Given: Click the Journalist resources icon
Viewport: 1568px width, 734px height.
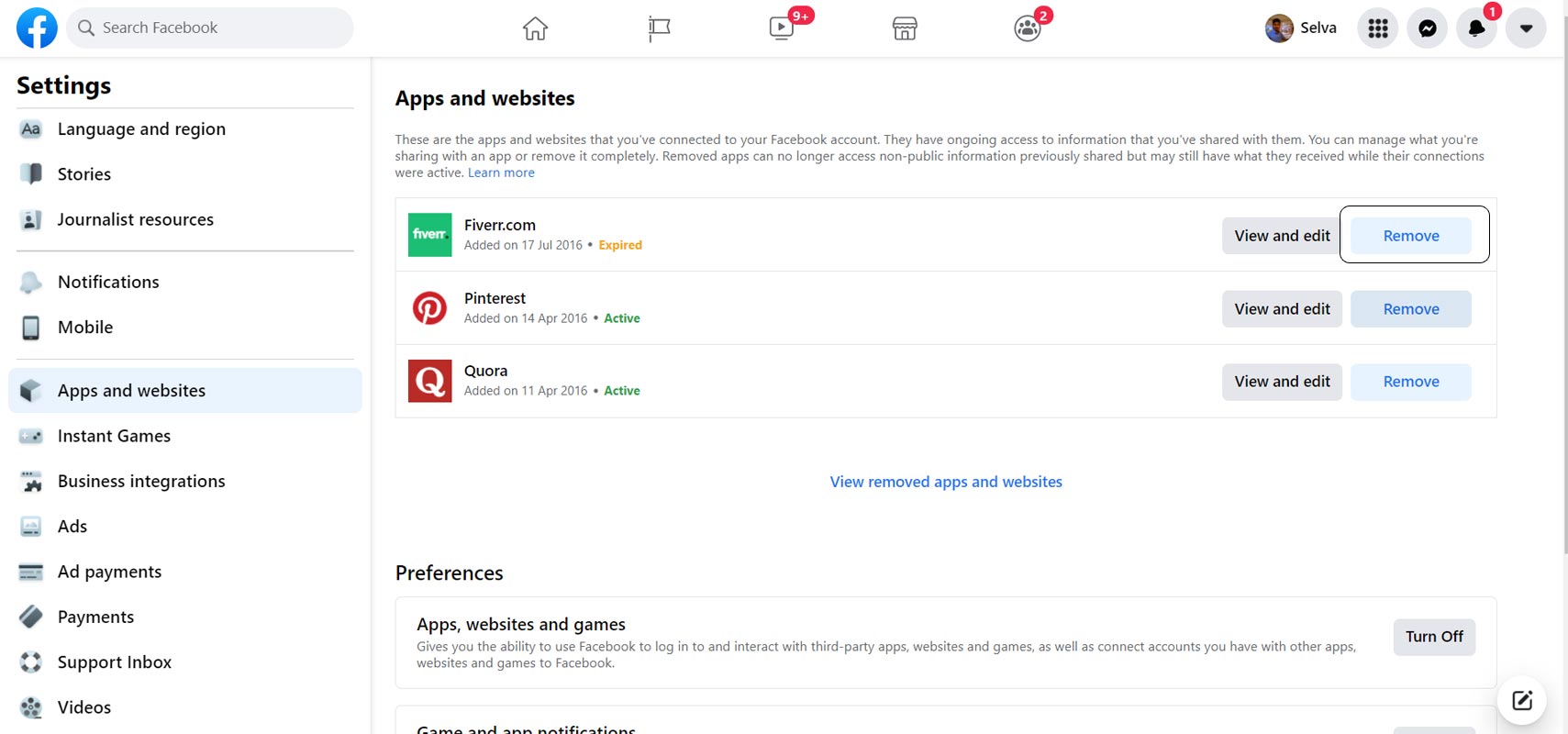Looking at the screenshot, I should 31,219.
